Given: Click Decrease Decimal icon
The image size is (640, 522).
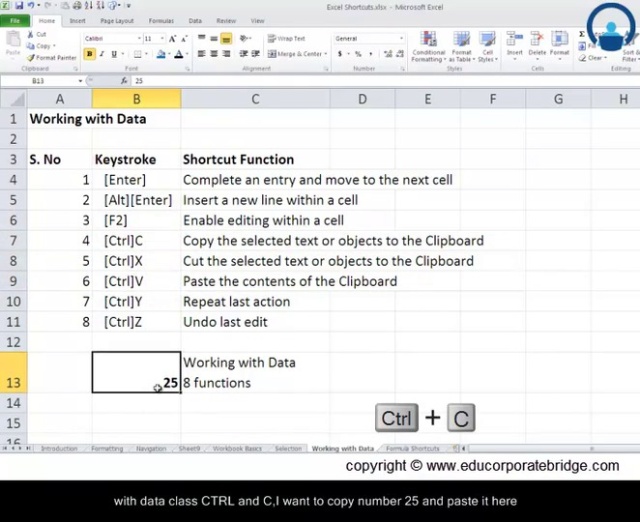Looking at the screenshot, I should (400, 54).
